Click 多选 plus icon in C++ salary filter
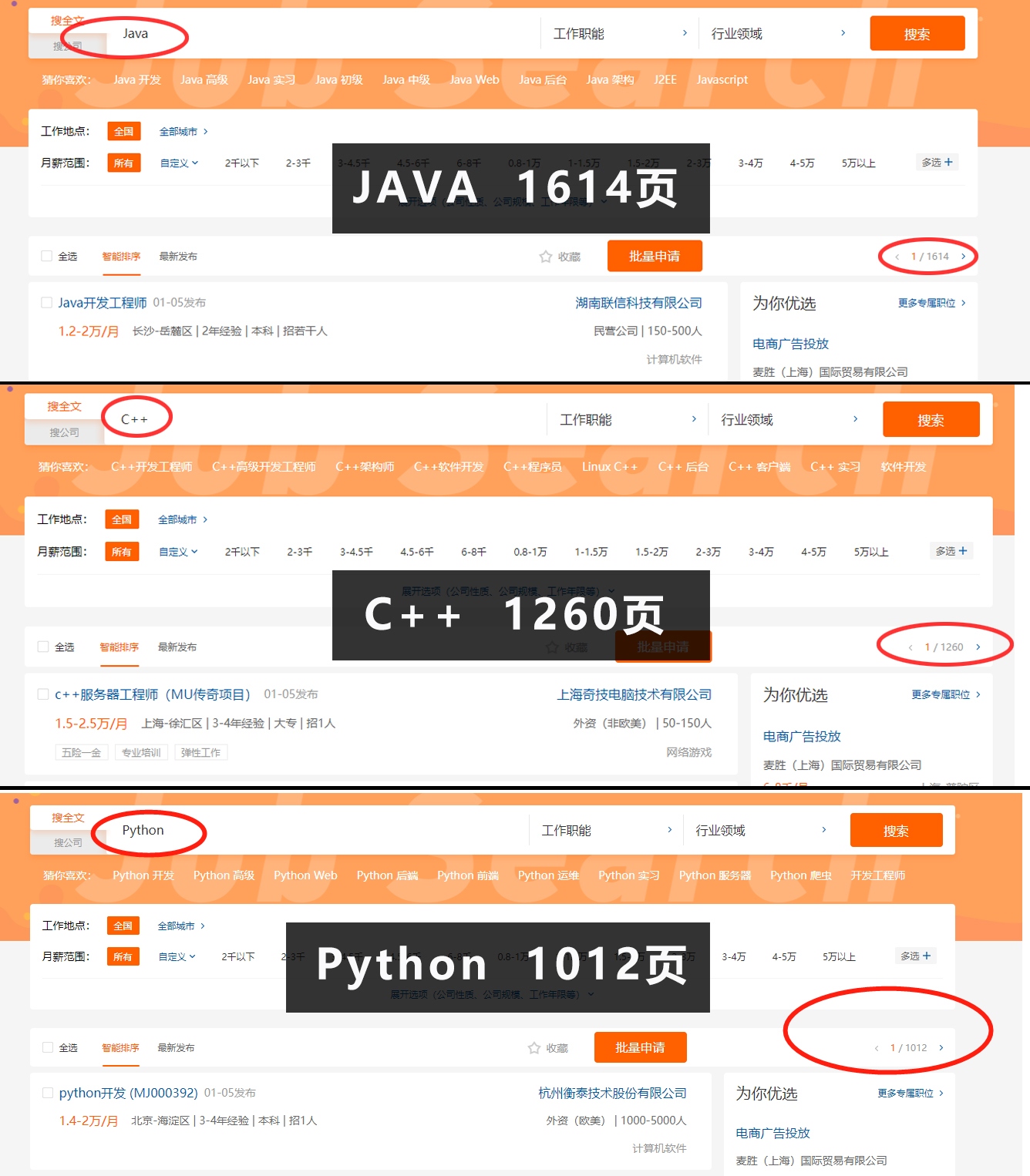The image size is (1030, 1176). click(x=963, y=551)
